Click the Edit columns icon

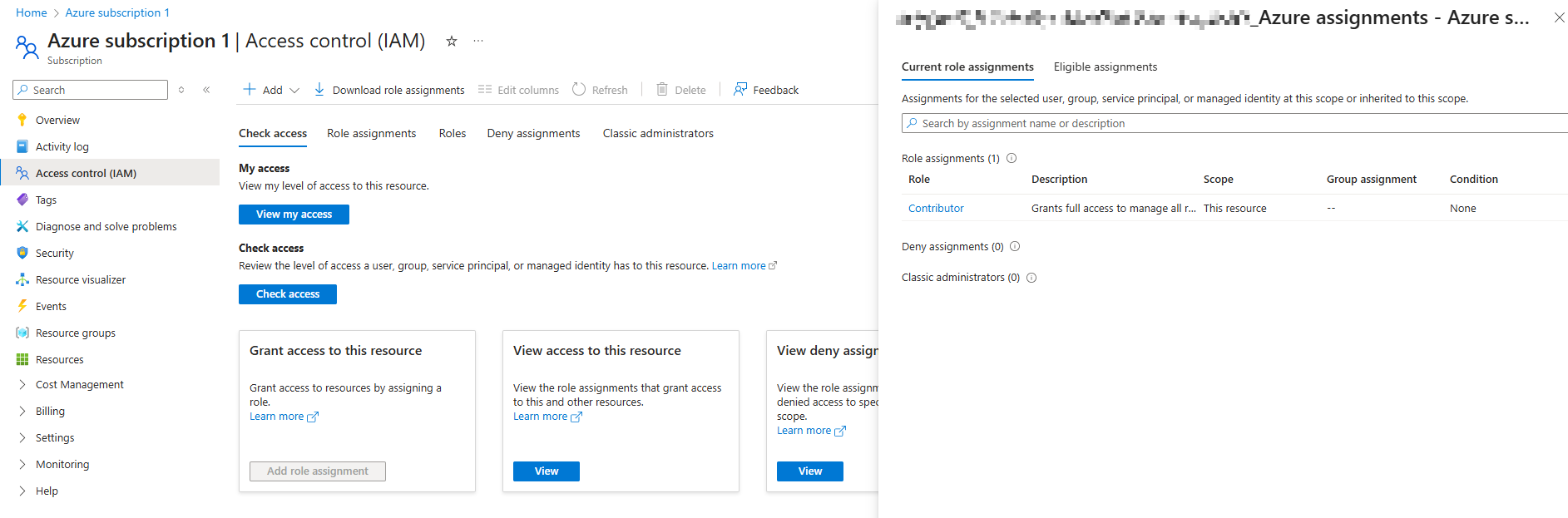(x=485, y=89)
